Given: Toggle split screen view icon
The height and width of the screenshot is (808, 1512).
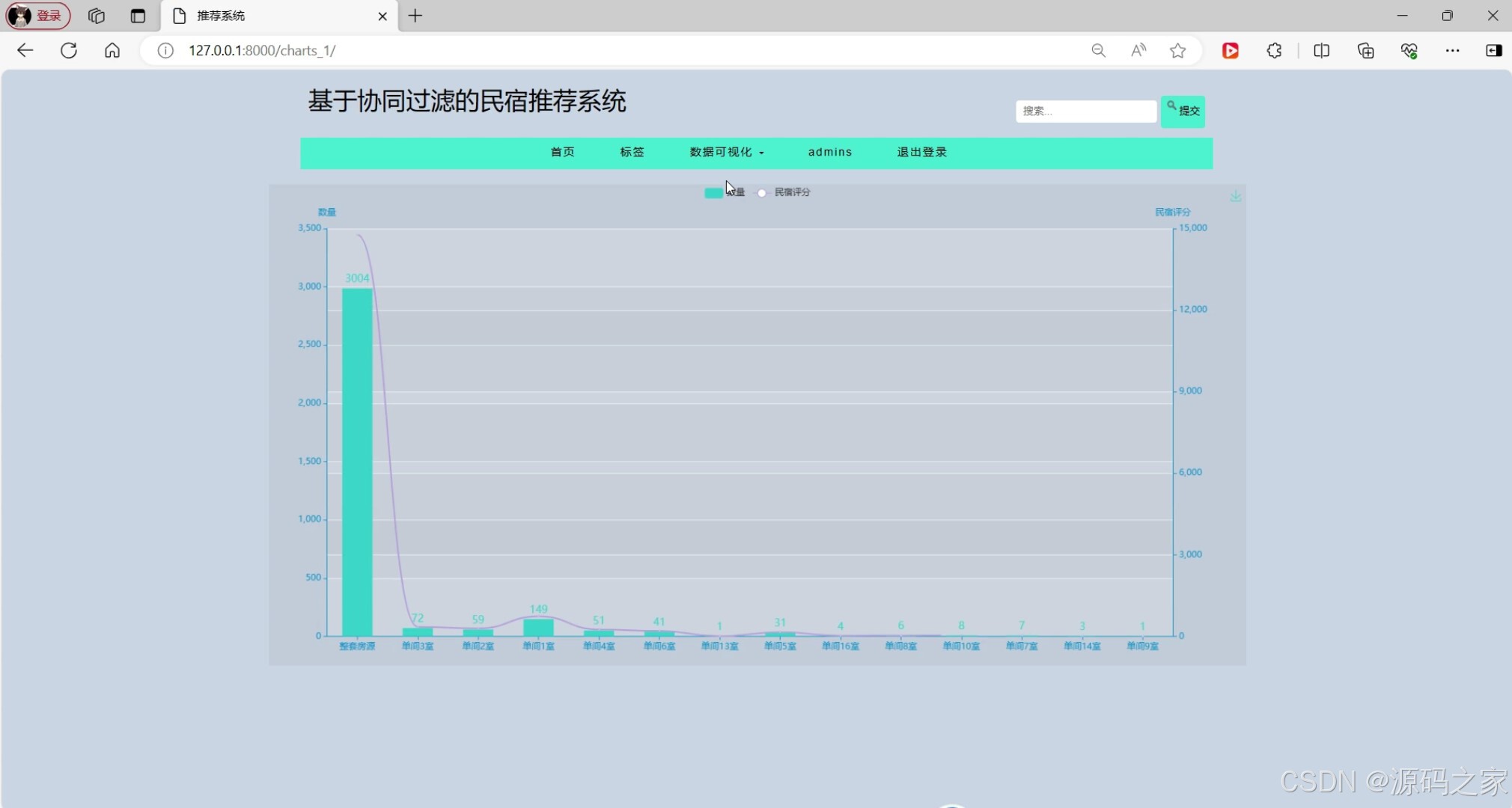Looking at the screenshot, I should point(1321,50).
